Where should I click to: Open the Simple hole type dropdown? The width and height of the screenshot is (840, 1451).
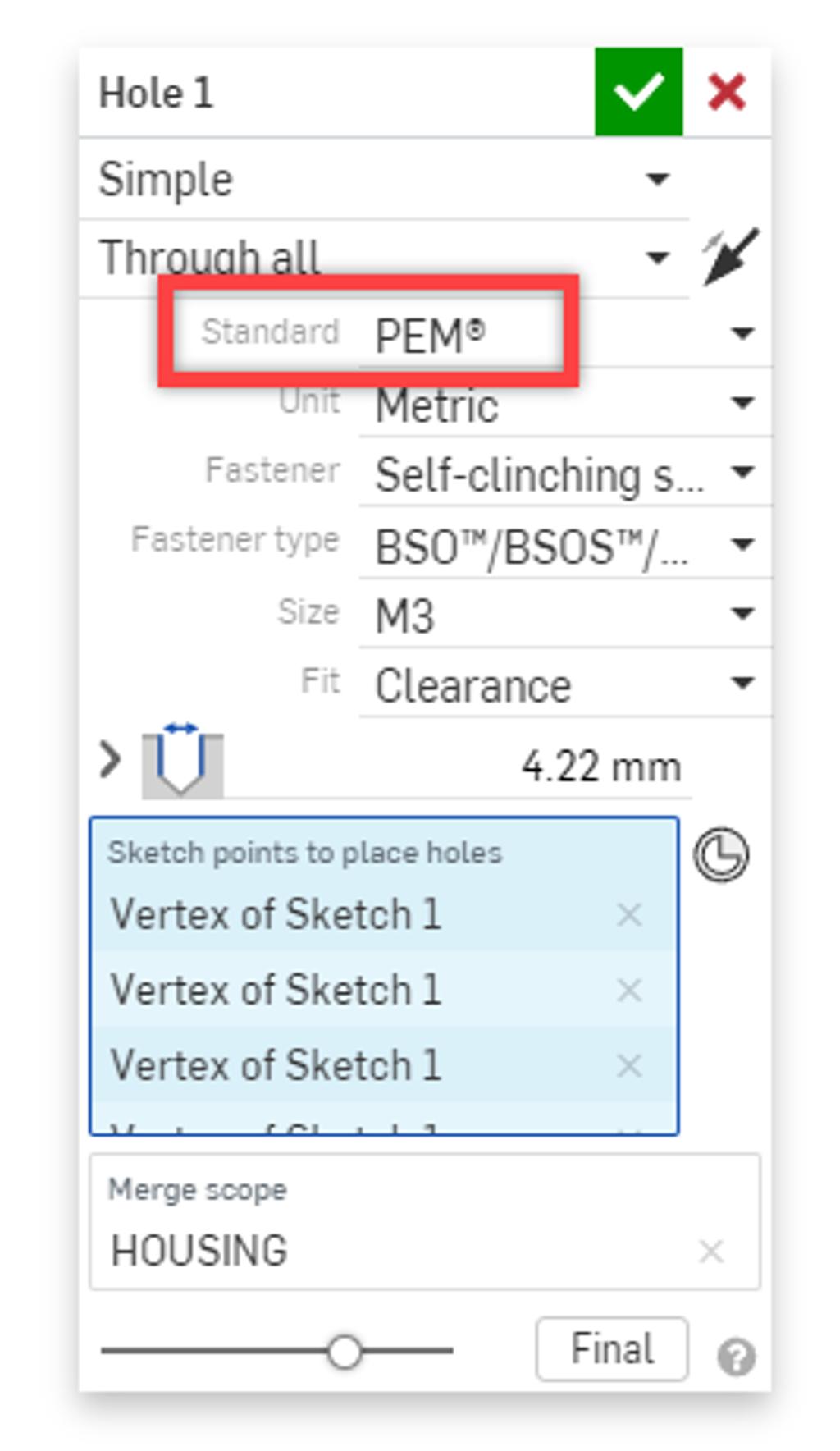(659, 179)
